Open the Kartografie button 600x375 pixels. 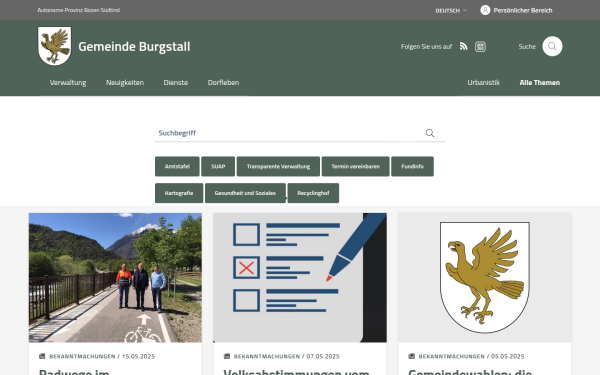179,193
